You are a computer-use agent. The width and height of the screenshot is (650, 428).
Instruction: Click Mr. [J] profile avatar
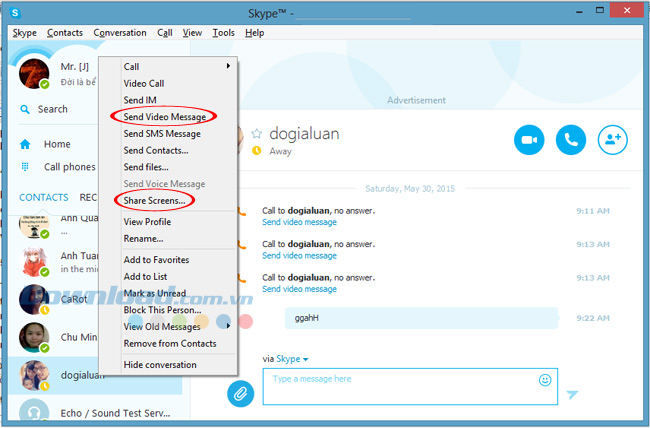point(34,74)
